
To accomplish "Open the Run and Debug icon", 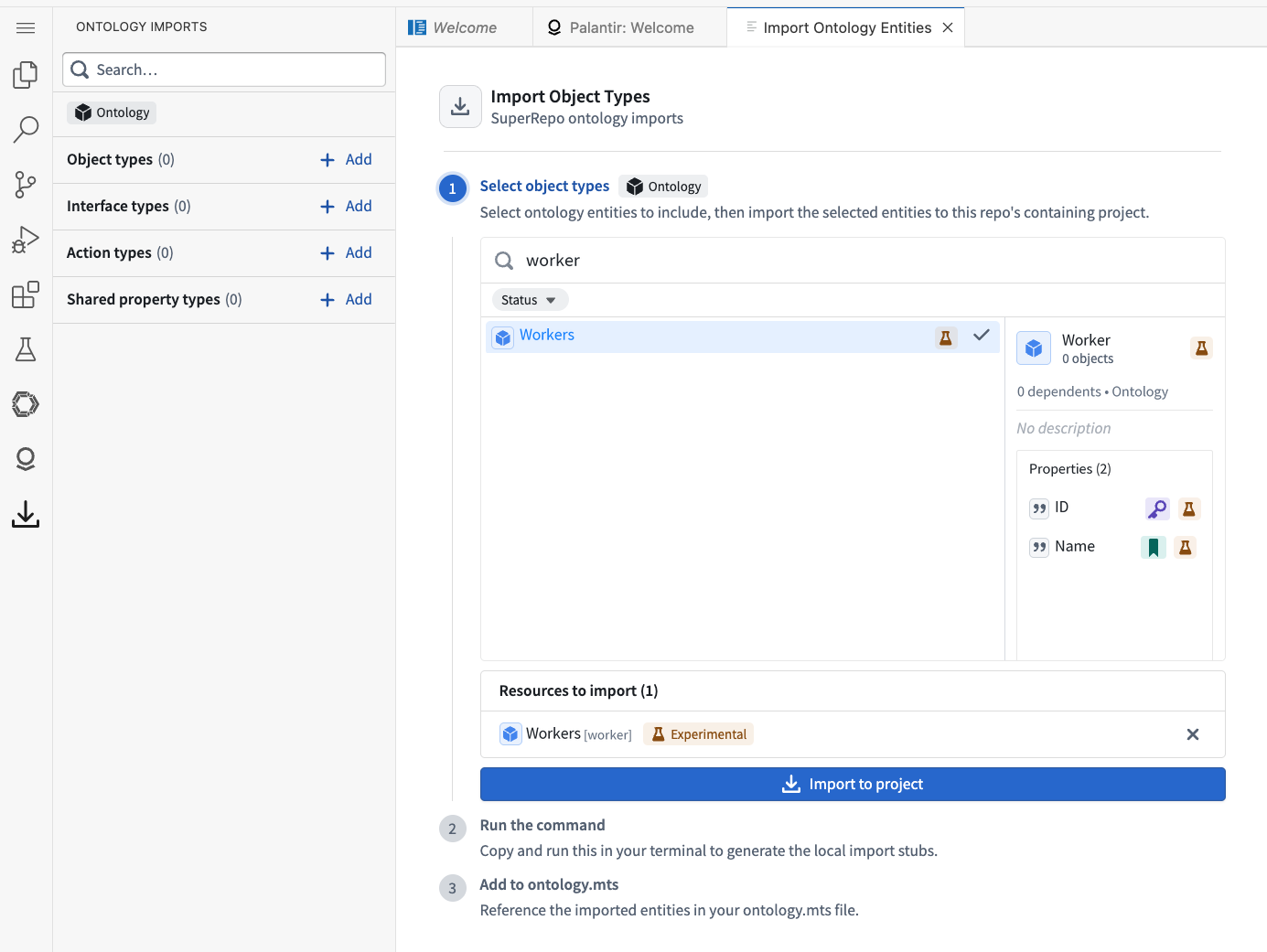I will (x=26, y=240).
